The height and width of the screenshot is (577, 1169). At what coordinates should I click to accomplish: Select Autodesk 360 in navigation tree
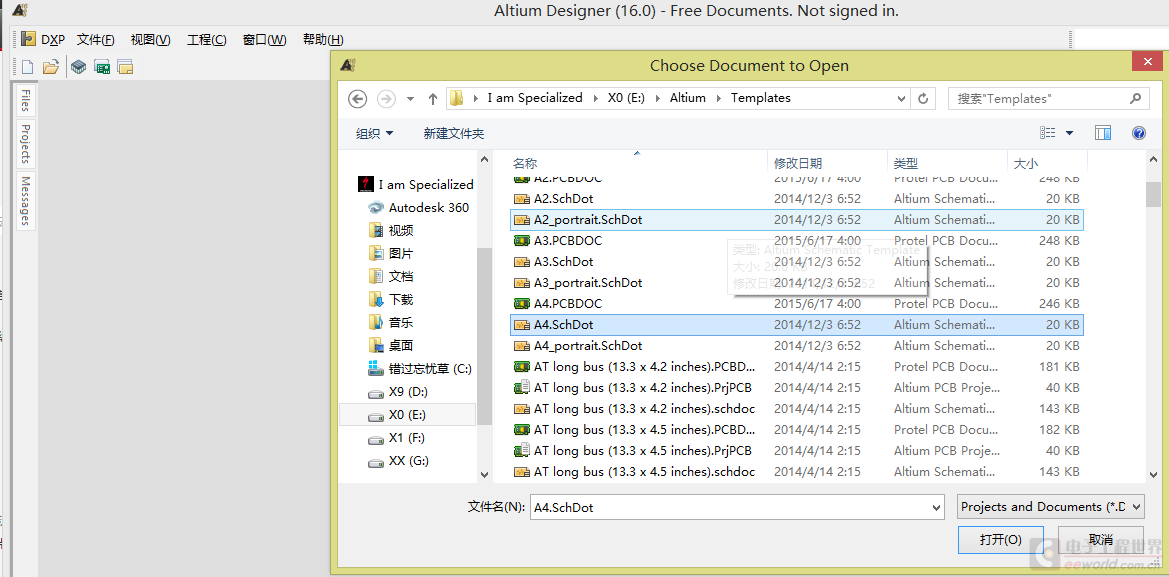pos(419,207)
